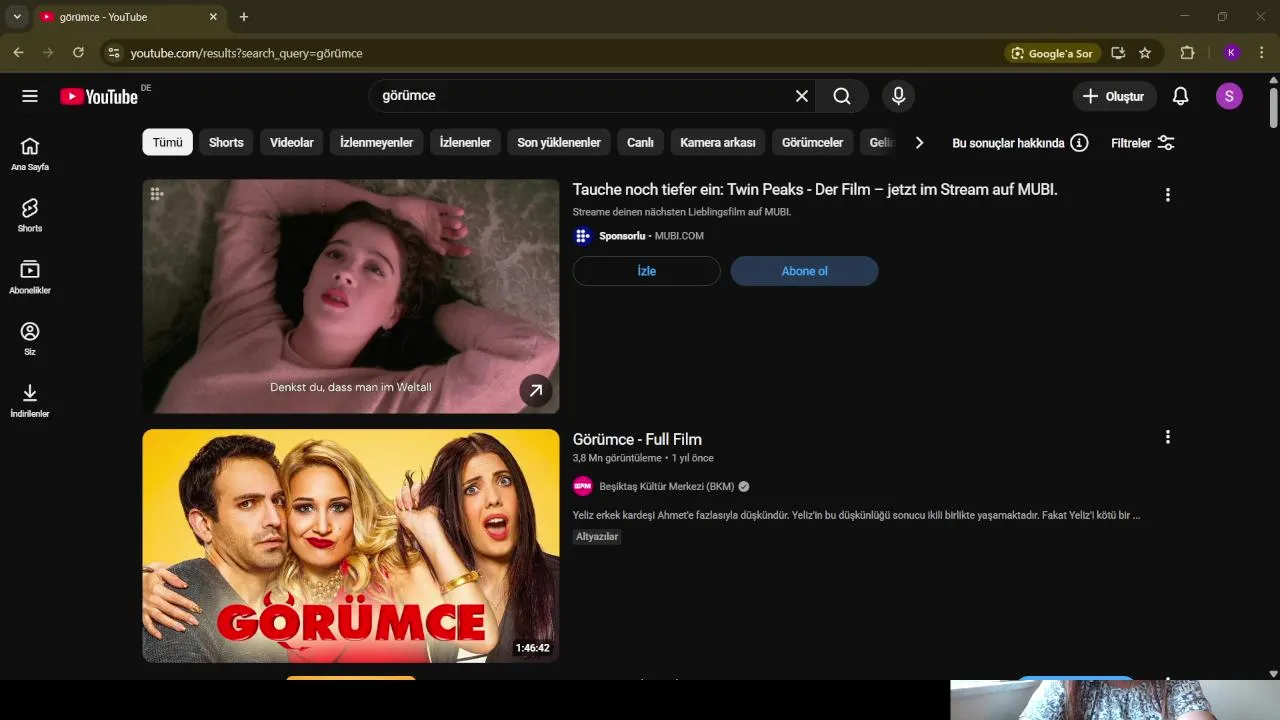This screenshot has width=1280, height=720.
Task: Click the 1:46:42 duration badge
Action: tap(532, 648)
